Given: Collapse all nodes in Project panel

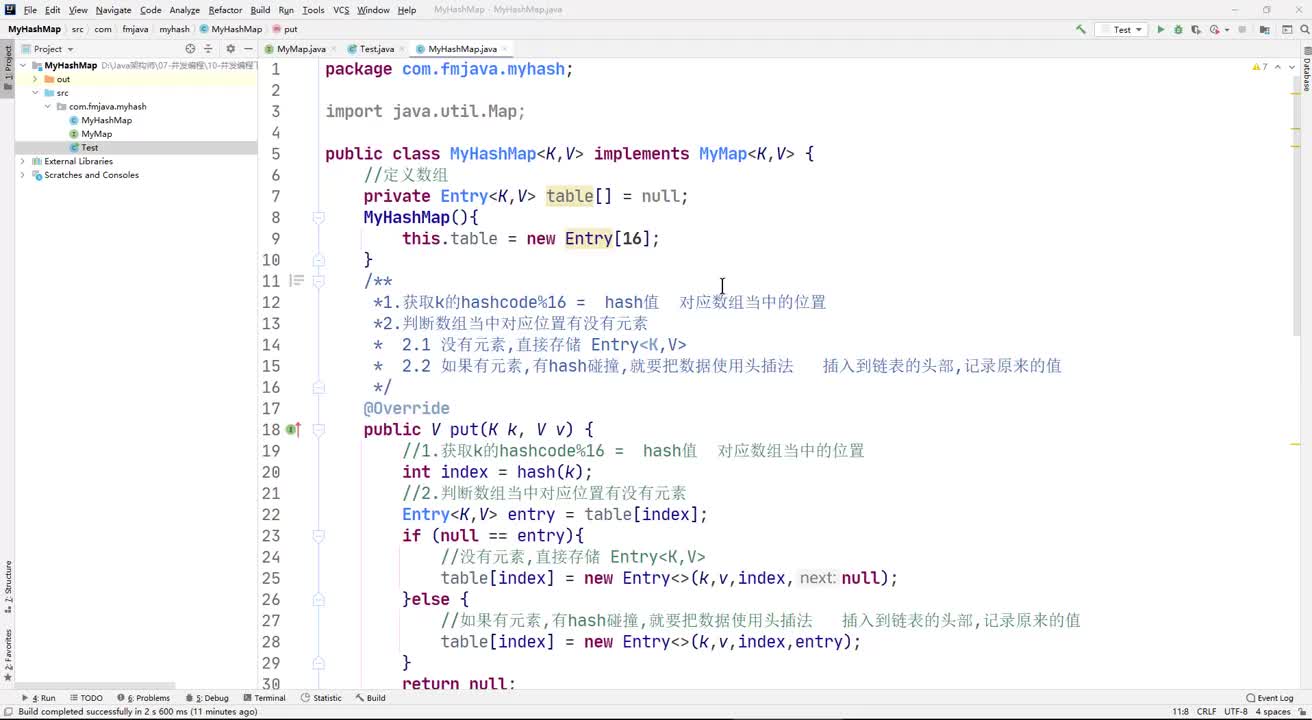Looking at the screenshot, I should [x=208, y=48].
